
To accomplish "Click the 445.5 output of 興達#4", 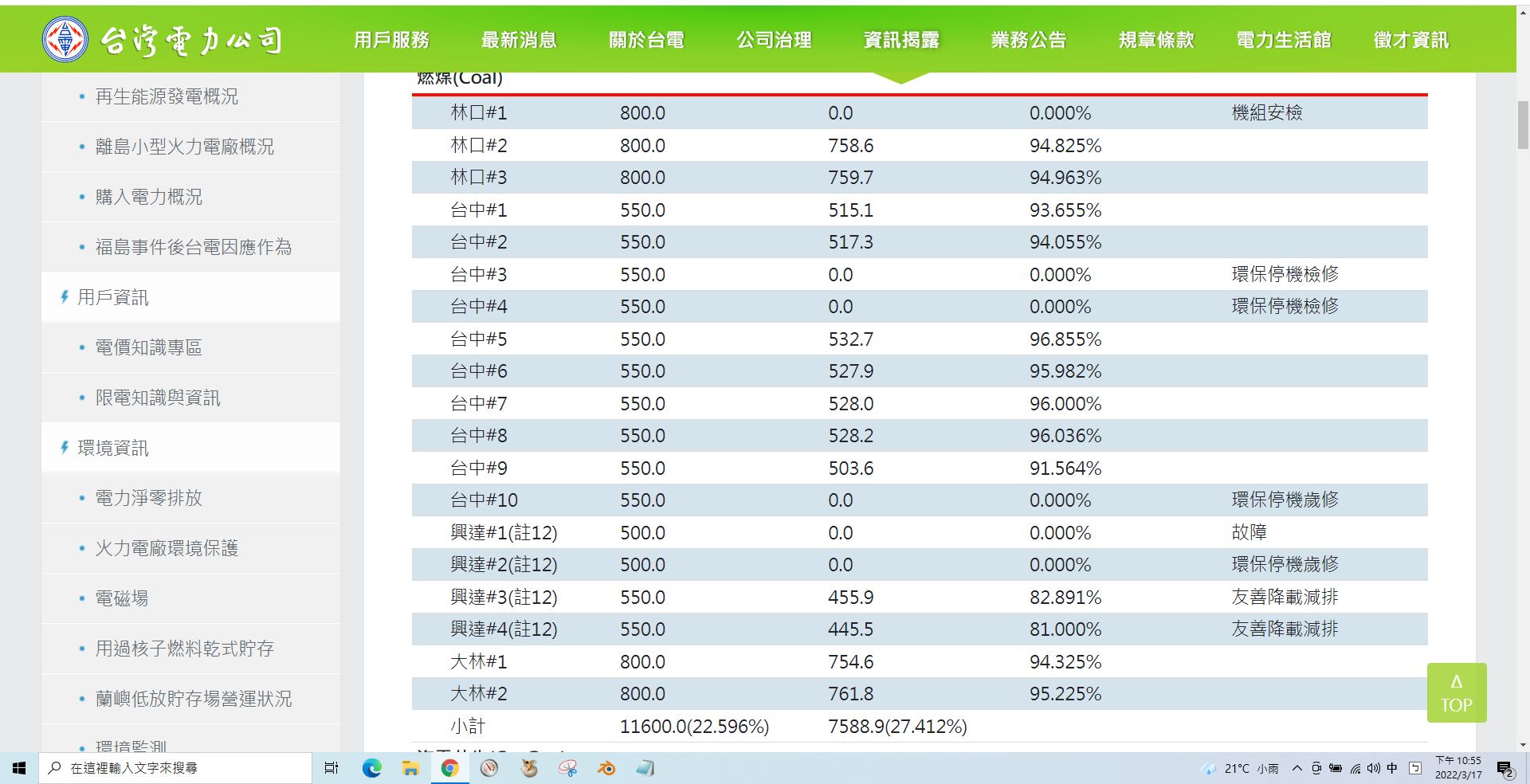I will (x=850, y=629).
